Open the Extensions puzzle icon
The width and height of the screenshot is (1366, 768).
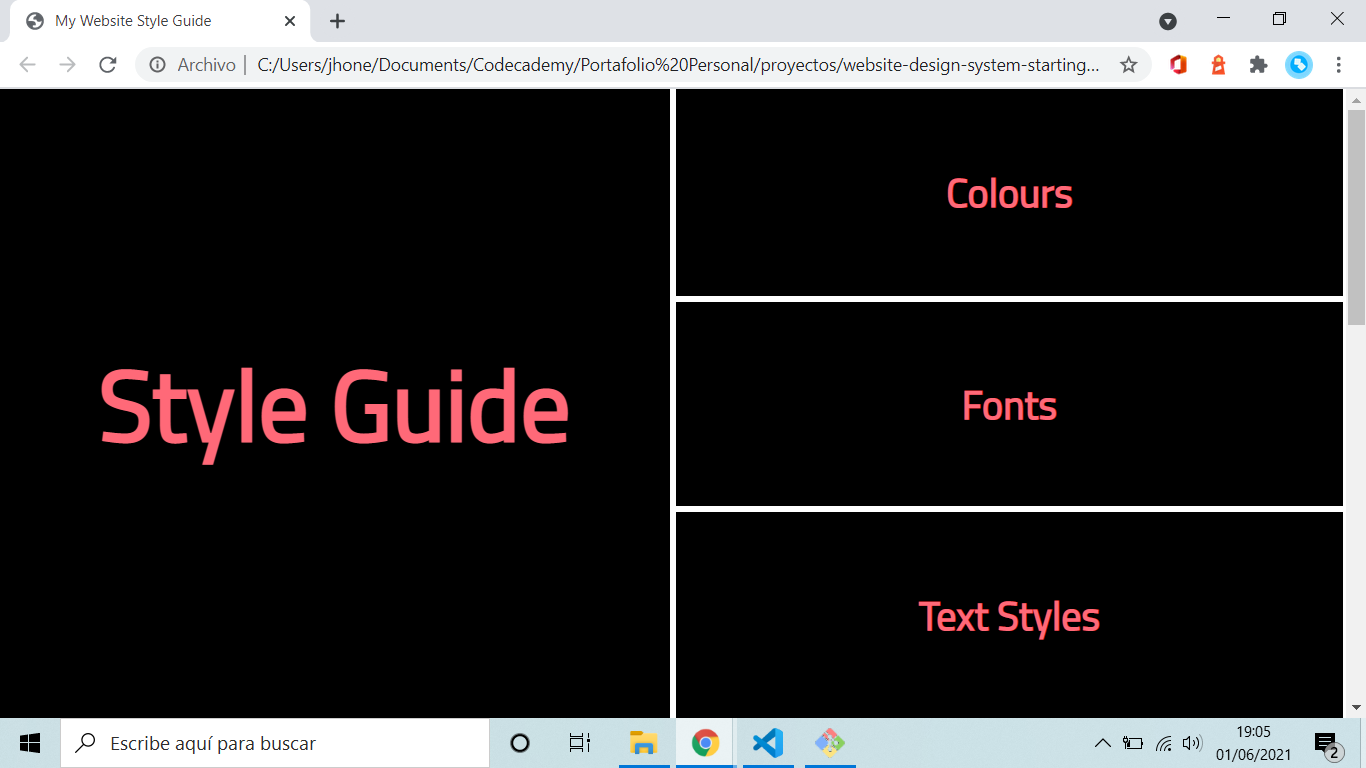point(1258,65)
